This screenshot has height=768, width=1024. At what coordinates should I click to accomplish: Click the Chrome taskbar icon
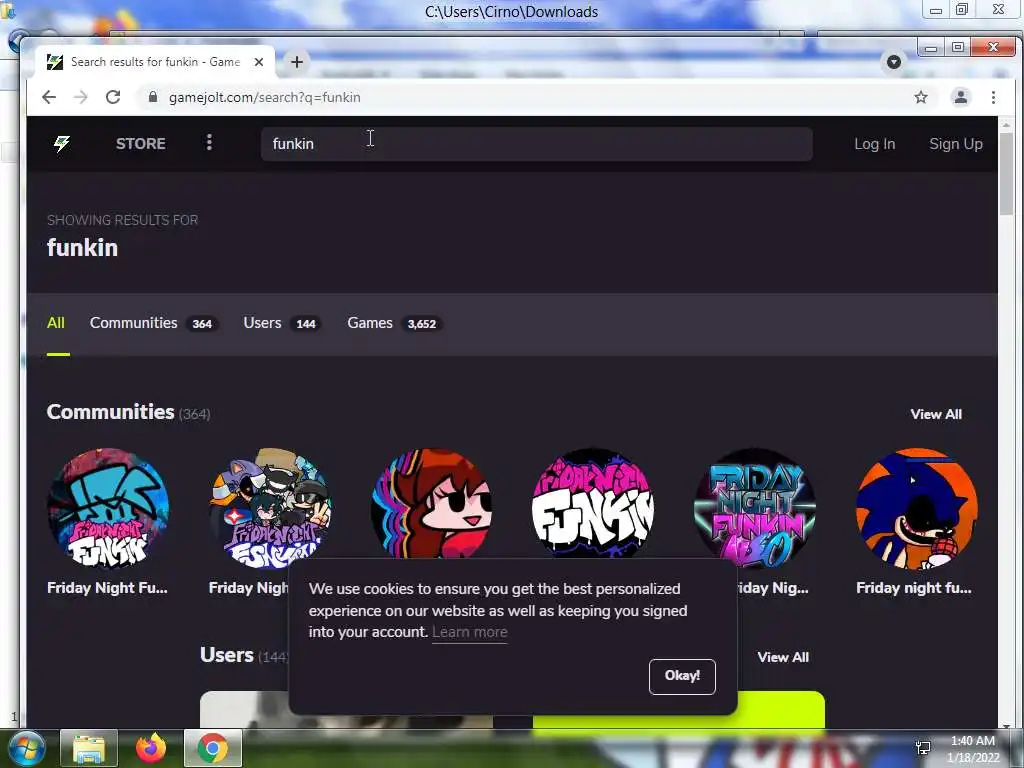tap(213, 748)
